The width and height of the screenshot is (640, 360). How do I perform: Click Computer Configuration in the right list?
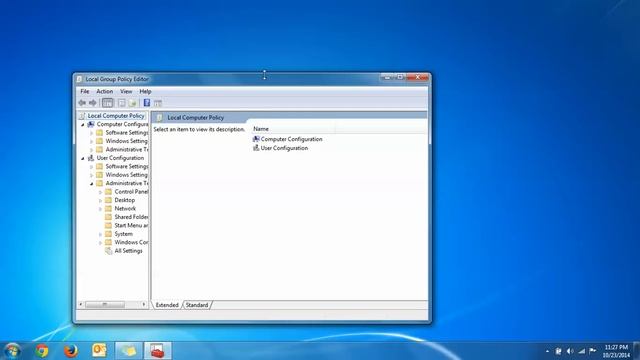tap(291, 139)
